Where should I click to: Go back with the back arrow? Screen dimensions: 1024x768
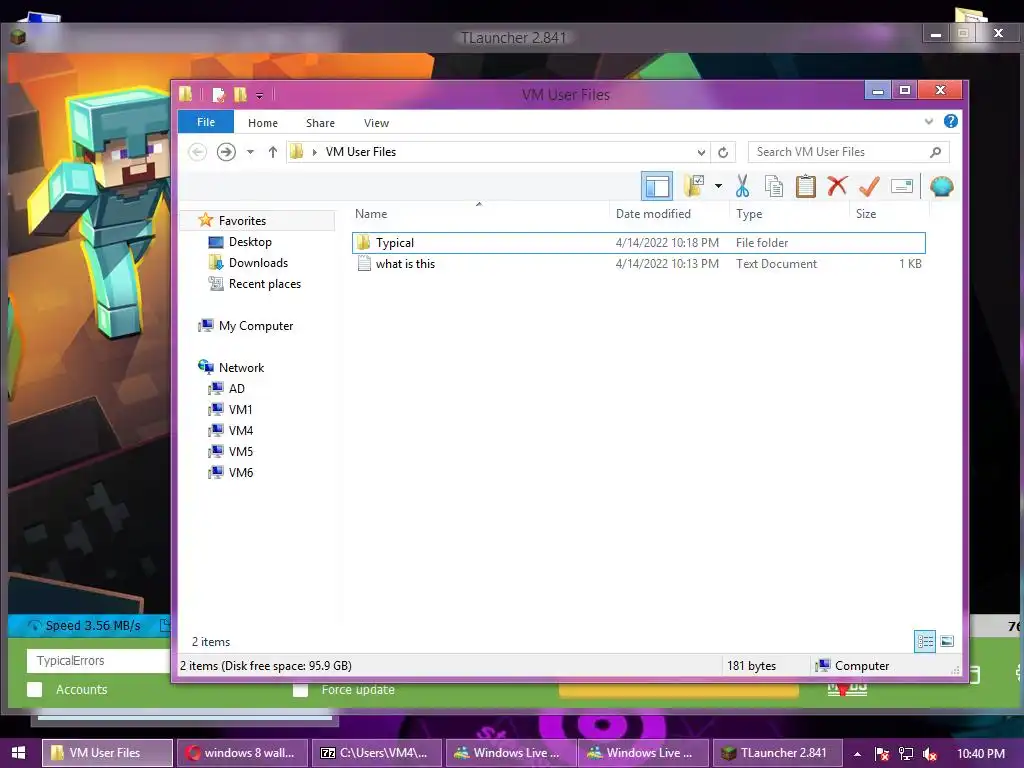pyautogui.click(x=197, y=152)
